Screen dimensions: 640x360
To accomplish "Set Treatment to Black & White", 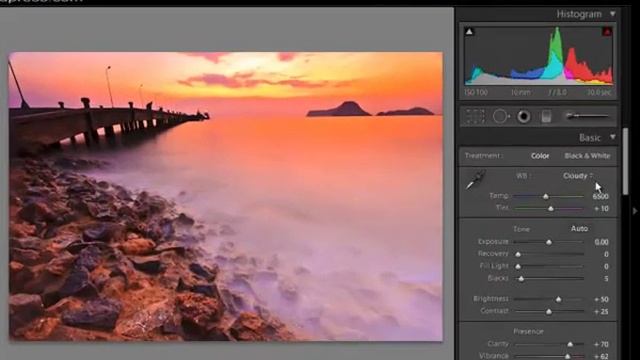I will tap(587, 156).
